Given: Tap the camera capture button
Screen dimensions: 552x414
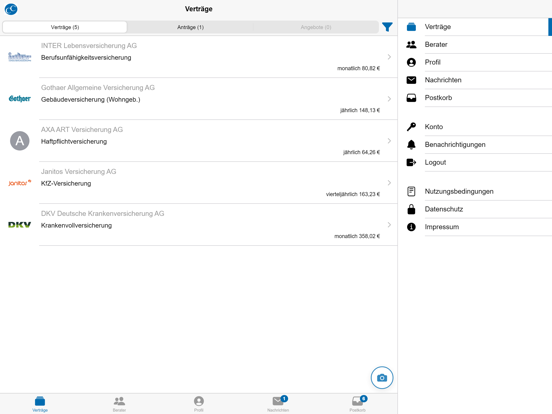Looking at the screenshot, I should click(382, 378).
